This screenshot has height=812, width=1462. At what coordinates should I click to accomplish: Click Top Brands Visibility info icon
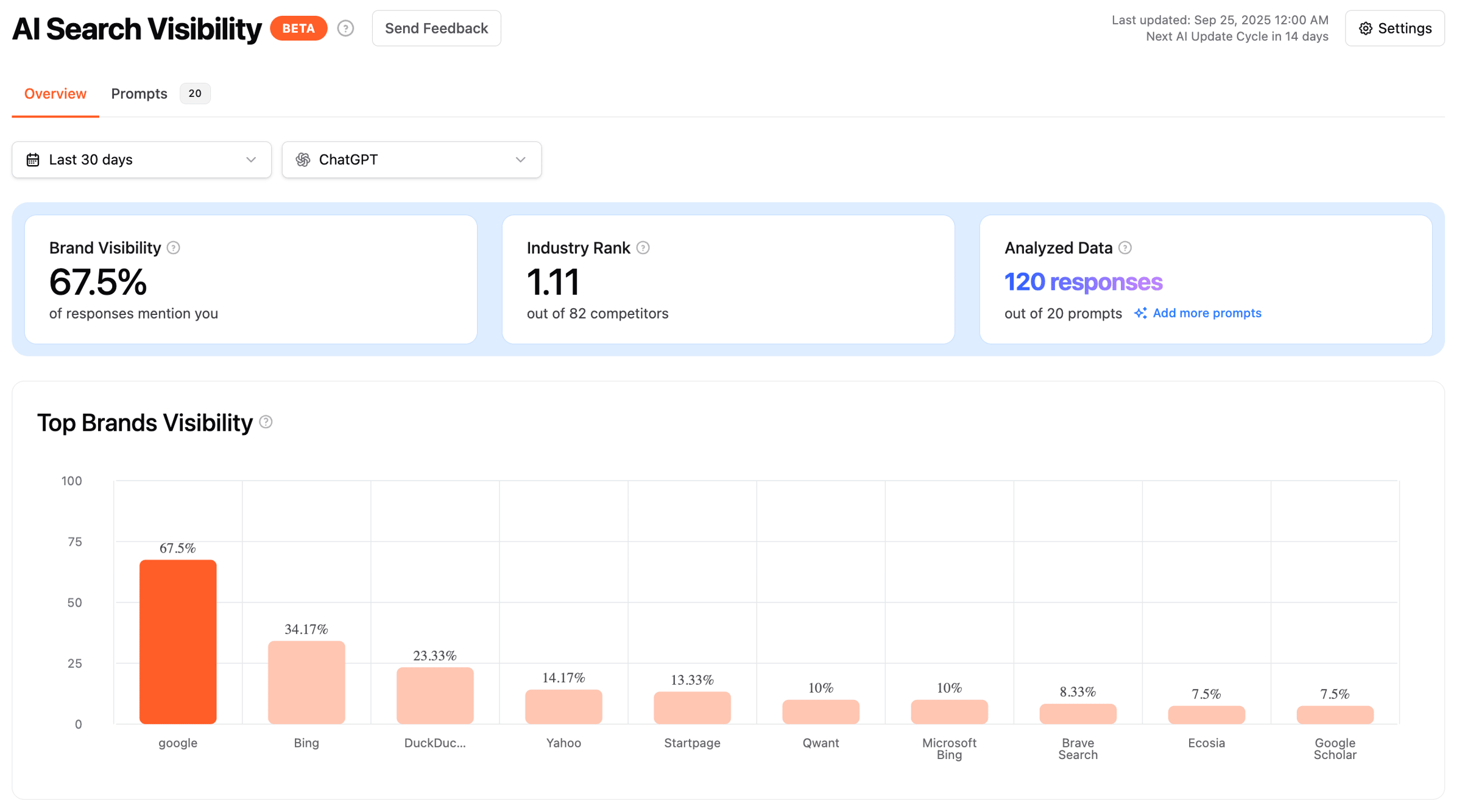coord(266,422)
